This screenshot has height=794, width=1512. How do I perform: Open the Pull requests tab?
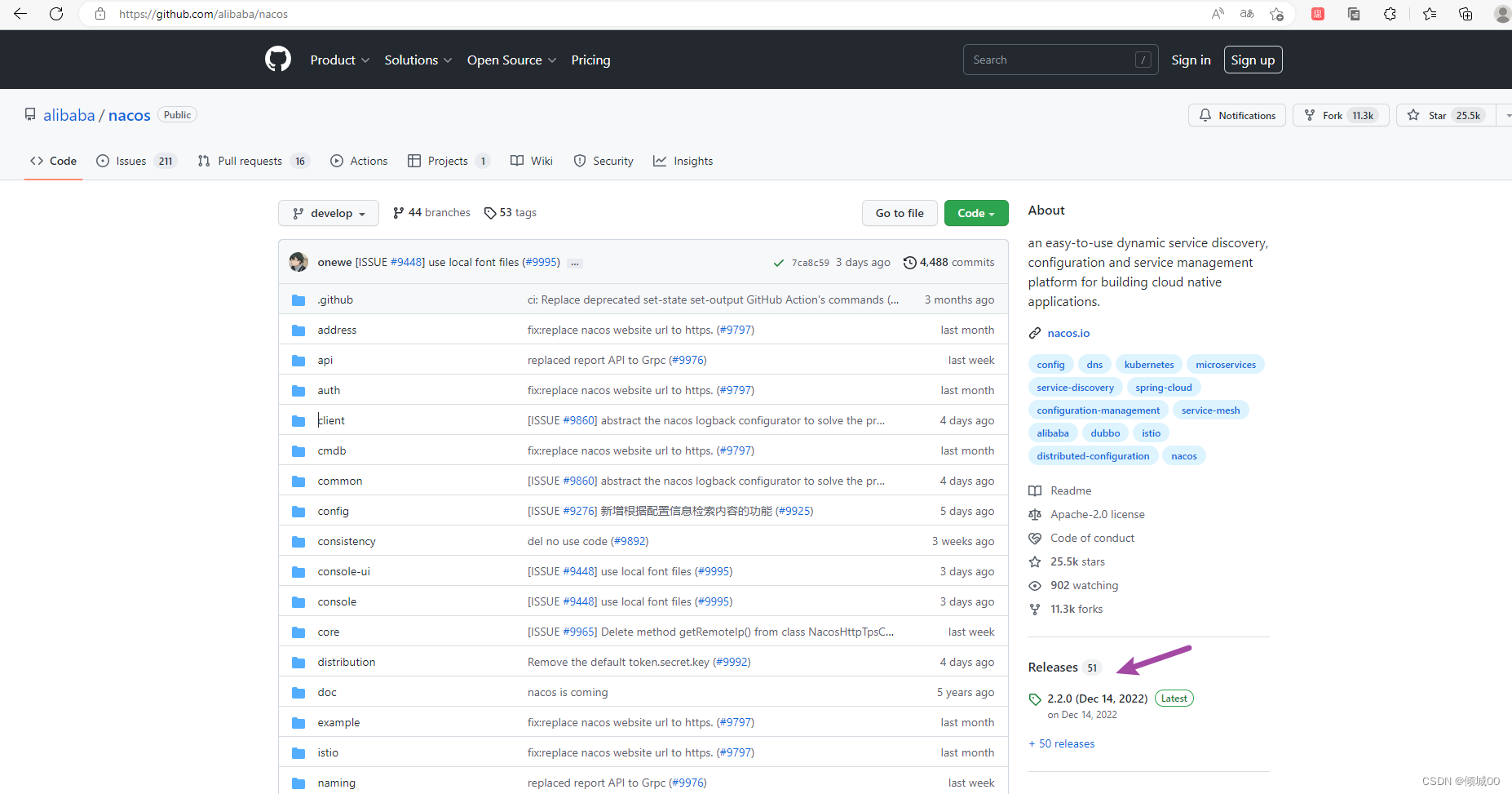click(254, 161)
